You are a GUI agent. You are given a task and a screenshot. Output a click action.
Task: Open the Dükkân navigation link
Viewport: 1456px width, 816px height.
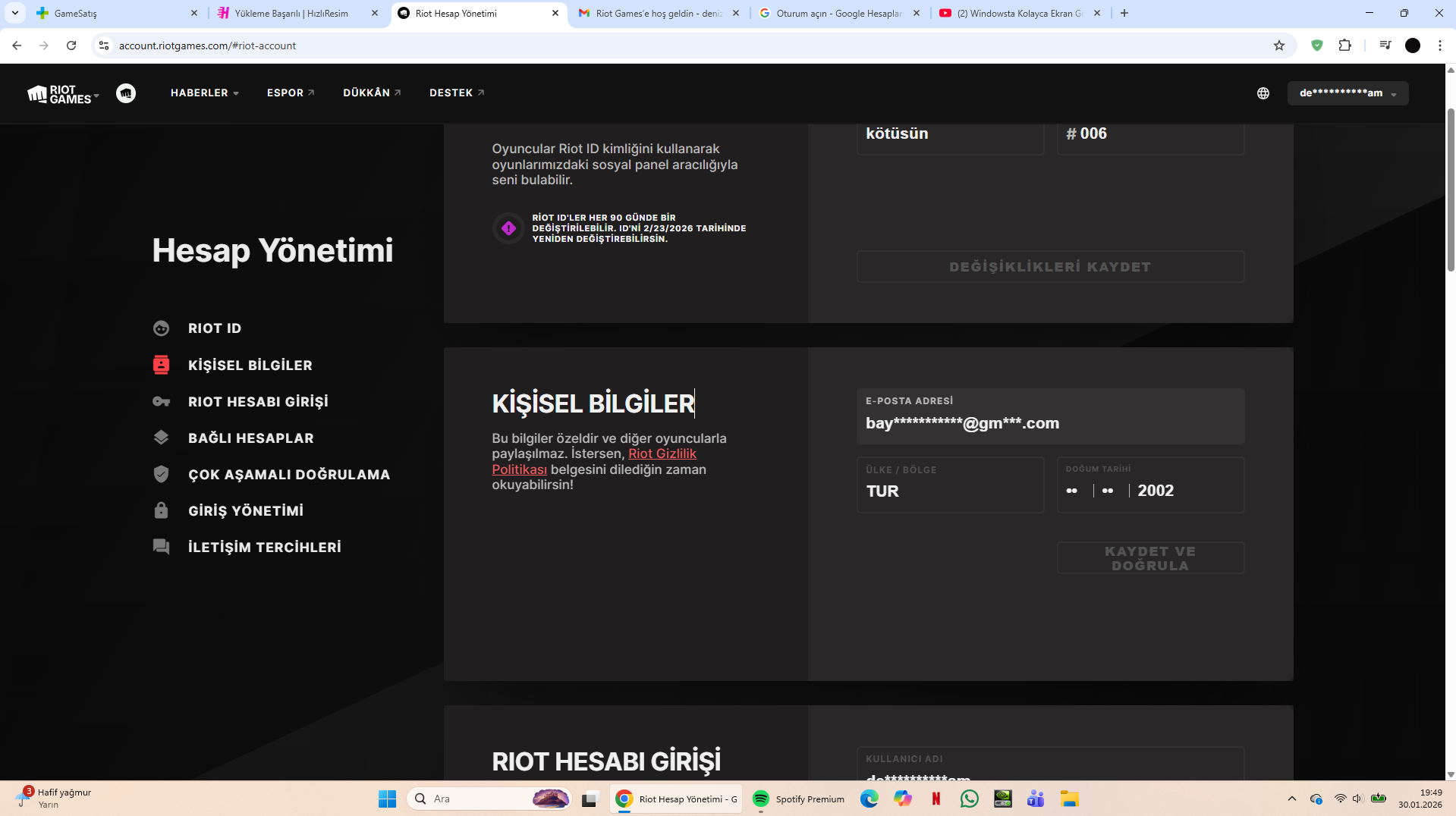pyautogui.click(x=372, y=93)
